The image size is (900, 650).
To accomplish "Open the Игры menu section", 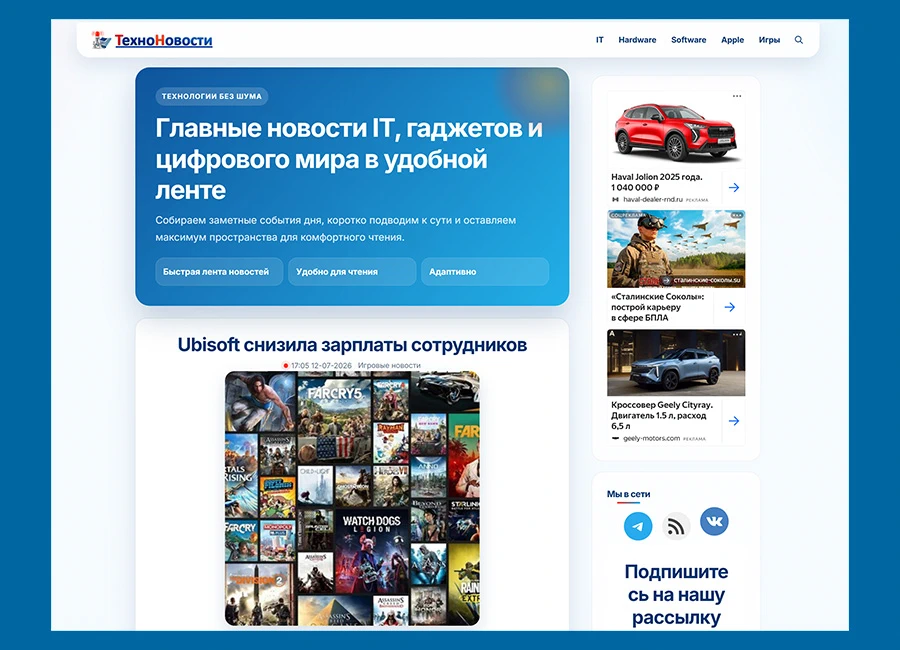I will (769, 40).
